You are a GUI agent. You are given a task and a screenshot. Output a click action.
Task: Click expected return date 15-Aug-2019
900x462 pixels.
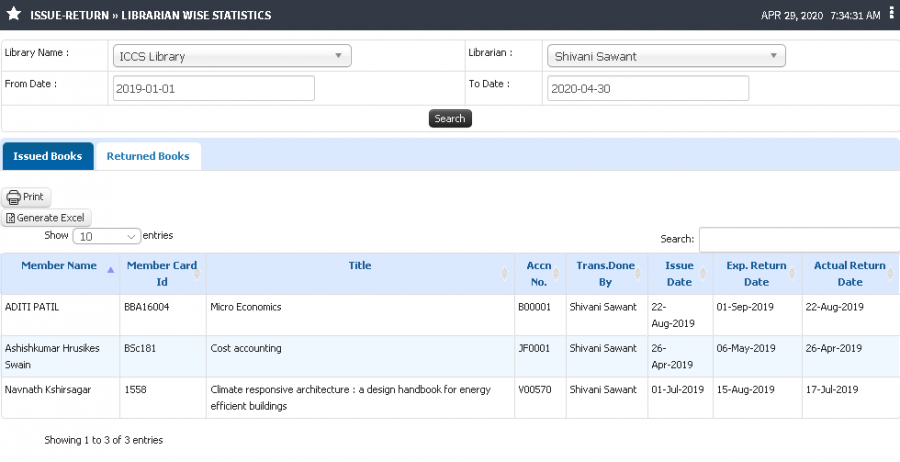coord(746,390)
